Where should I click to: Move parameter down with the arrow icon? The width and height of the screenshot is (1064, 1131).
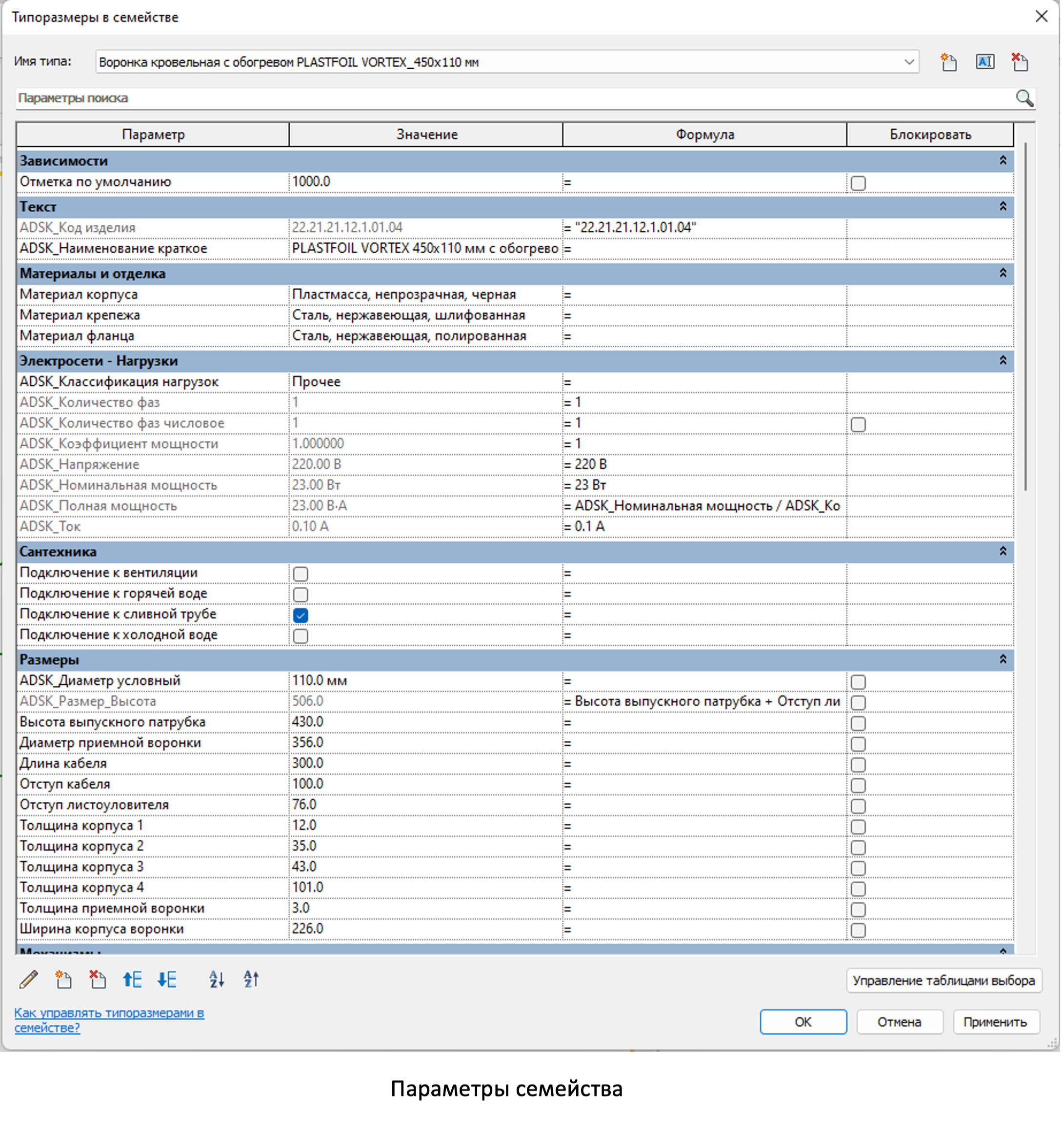click(167, 979)
